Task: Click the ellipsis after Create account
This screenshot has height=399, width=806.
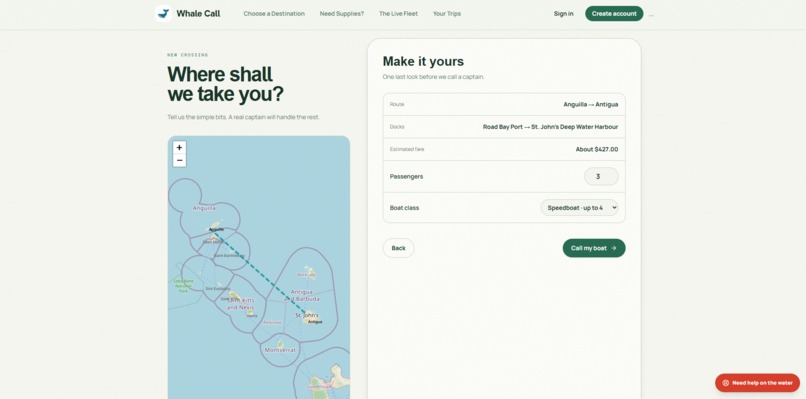Action: pos(651,15)
